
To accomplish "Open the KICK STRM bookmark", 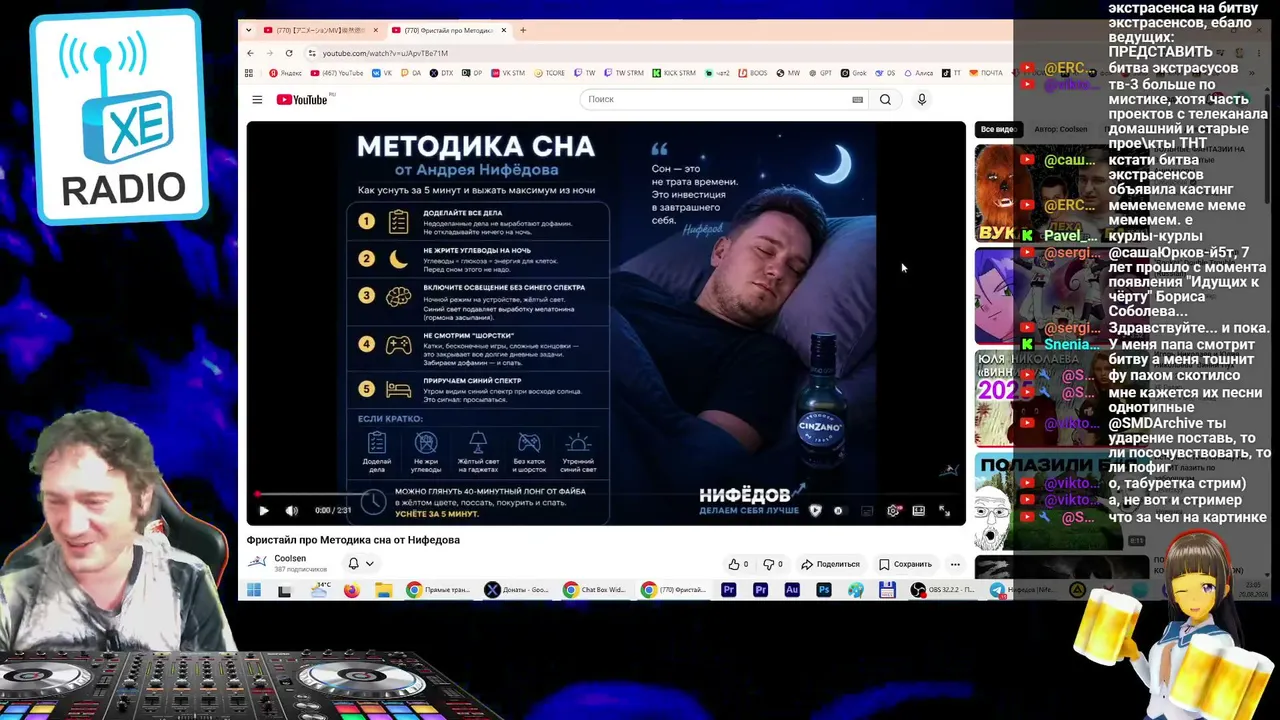I will 673,73.
